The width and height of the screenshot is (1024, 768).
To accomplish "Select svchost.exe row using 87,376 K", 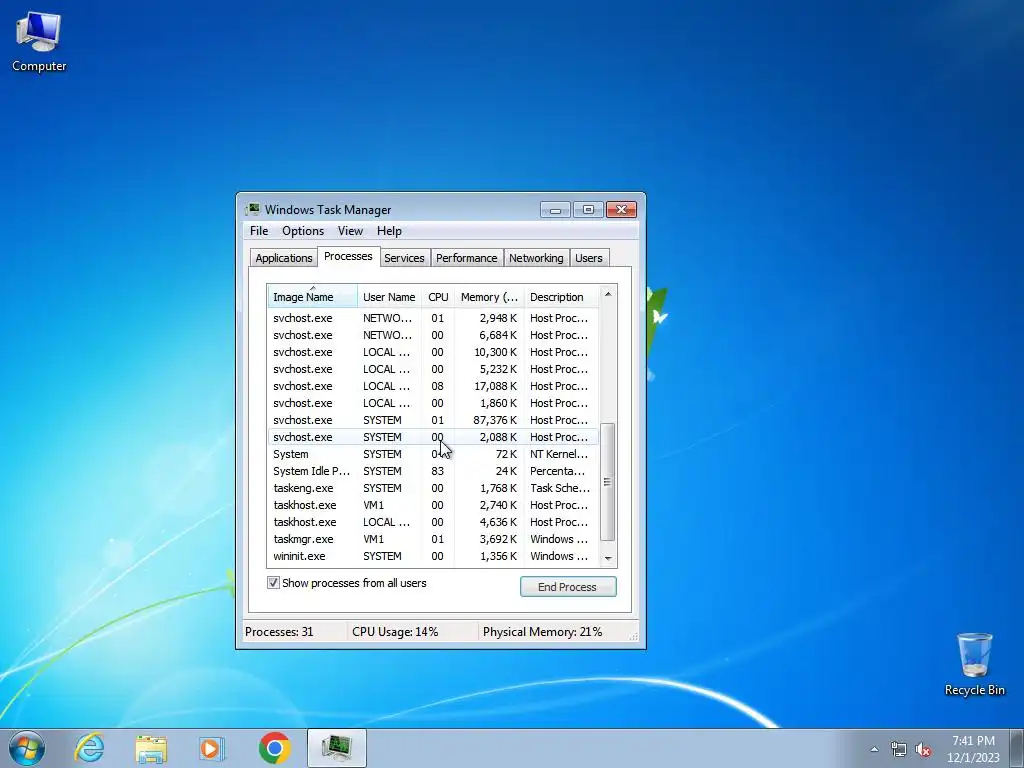I will [x=433, y=420].
